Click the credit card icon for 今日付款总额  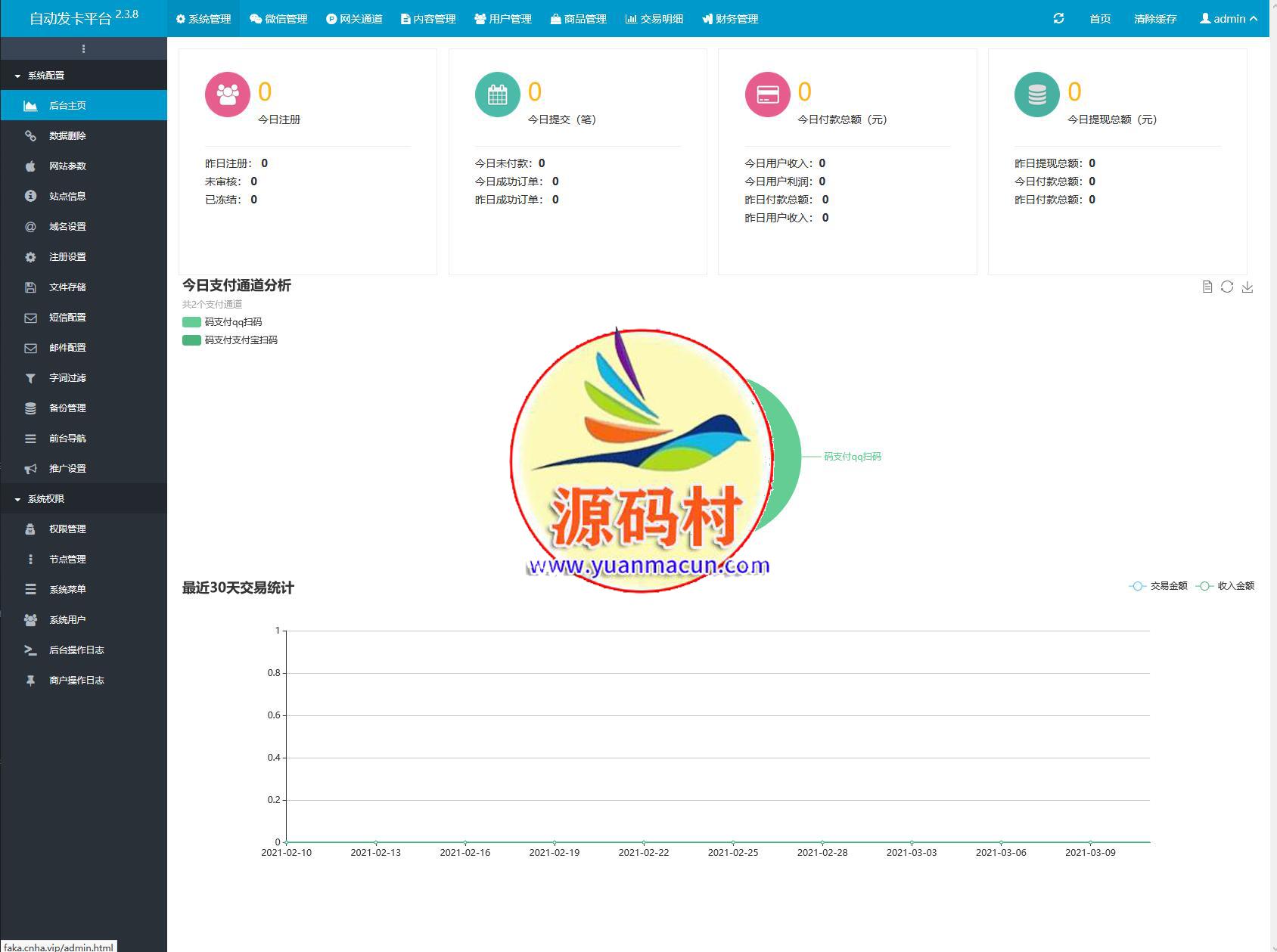click(x=767, y=95)
